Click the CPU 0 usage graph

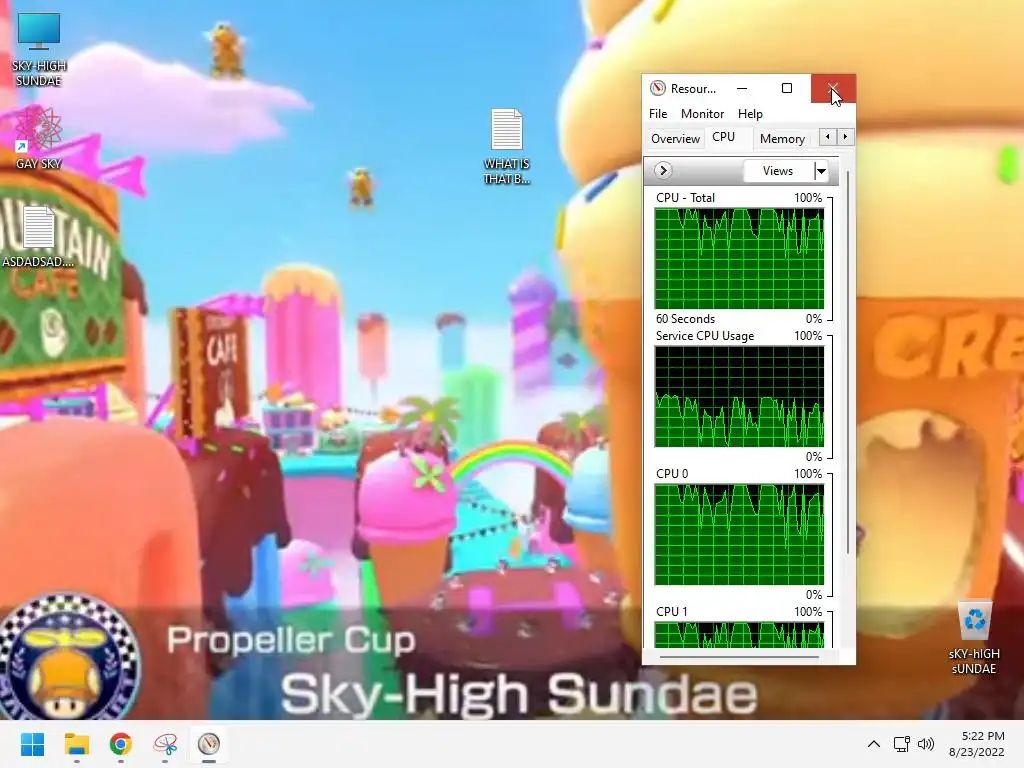739,534
